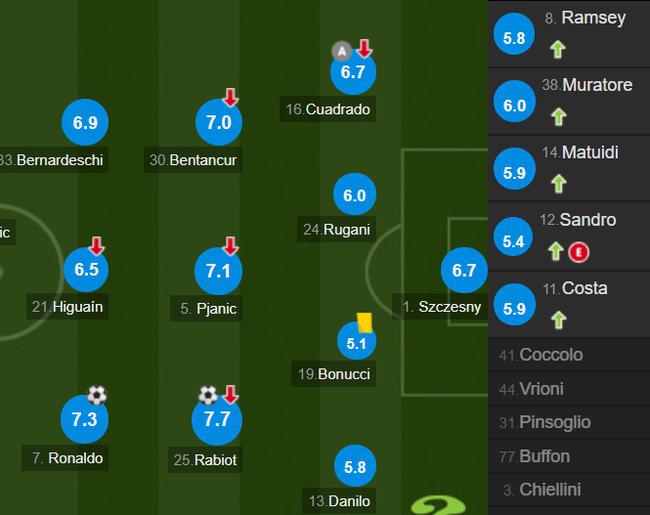Click Ramsey's green substitution-on arrow
This screenshot has height=515, width=650.
pyautogui.click(x=558, y=49)
